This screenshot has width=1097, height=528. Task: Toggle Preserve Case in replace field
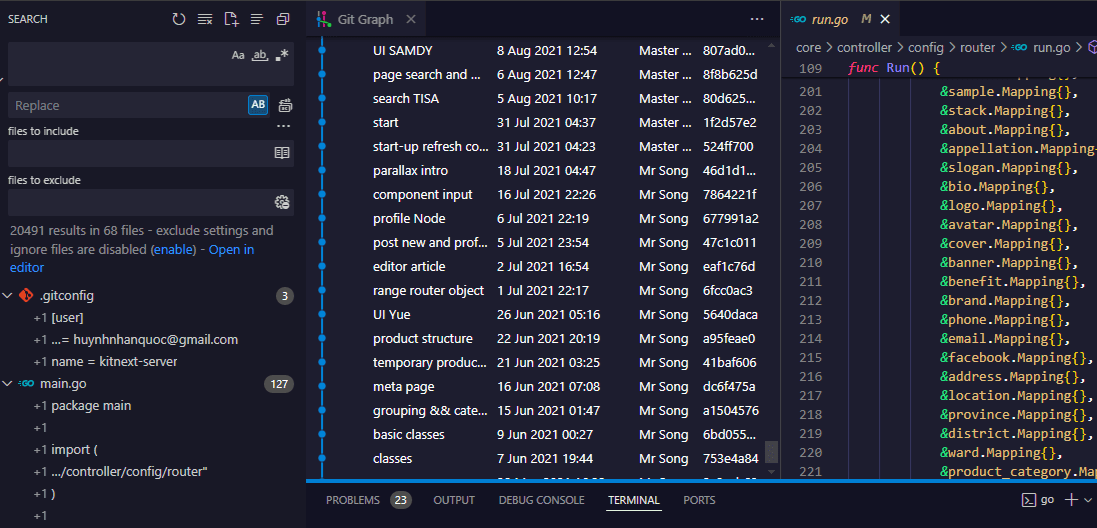[x=258, y=105]
